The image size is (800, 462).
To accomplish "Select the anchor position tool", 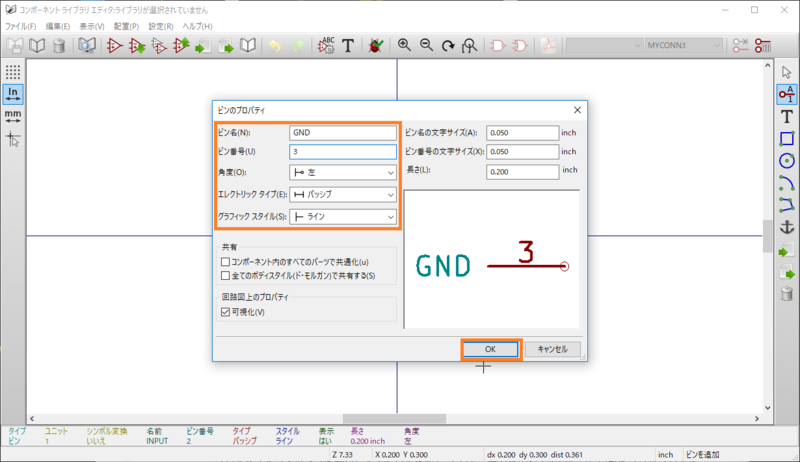I will pyautogui.click(x=787, y=227).
